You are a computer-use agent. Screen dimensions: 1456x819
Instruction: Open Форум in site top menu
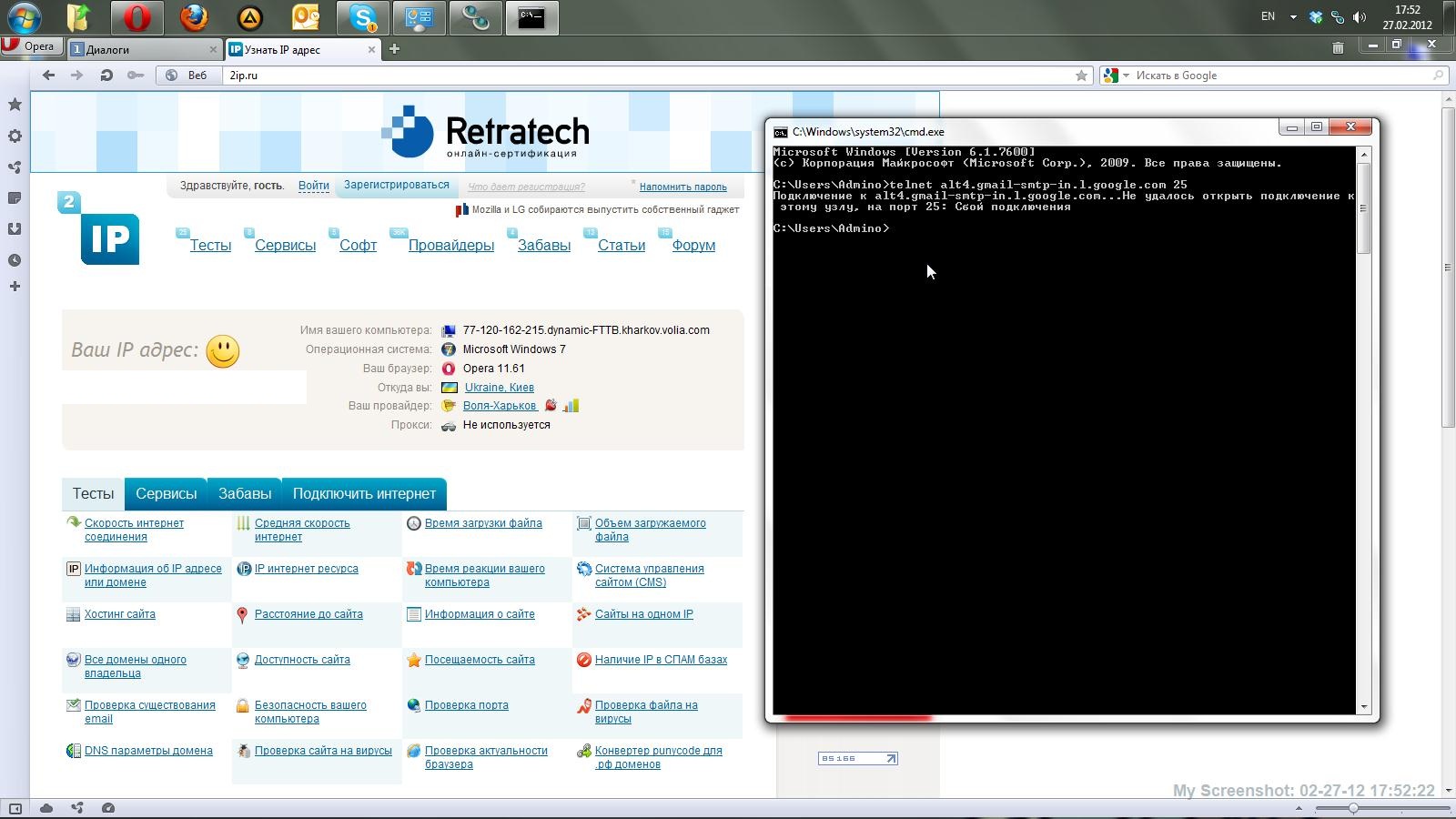[693, 245]
